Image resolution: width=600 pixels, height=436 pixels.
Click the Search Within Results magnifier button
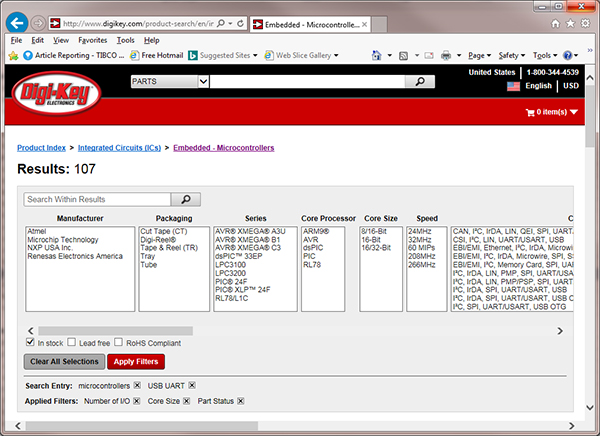click(185, 199)
